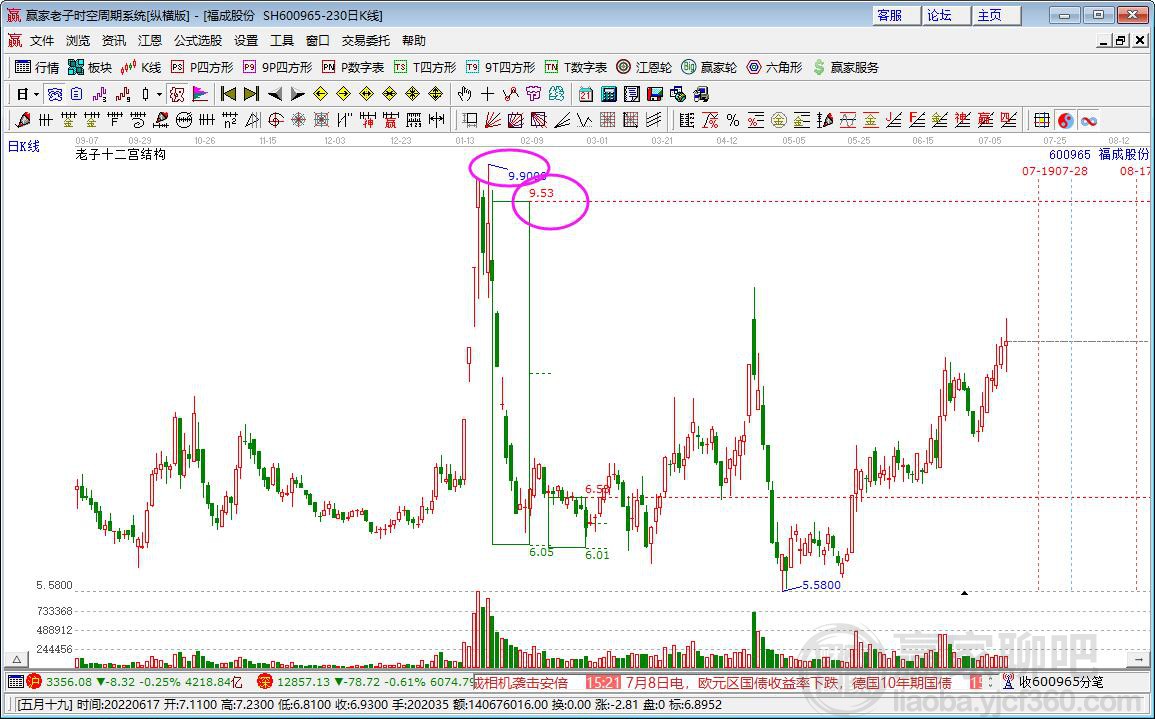Select the rainbow pencil drawing tool

point(23,119)
